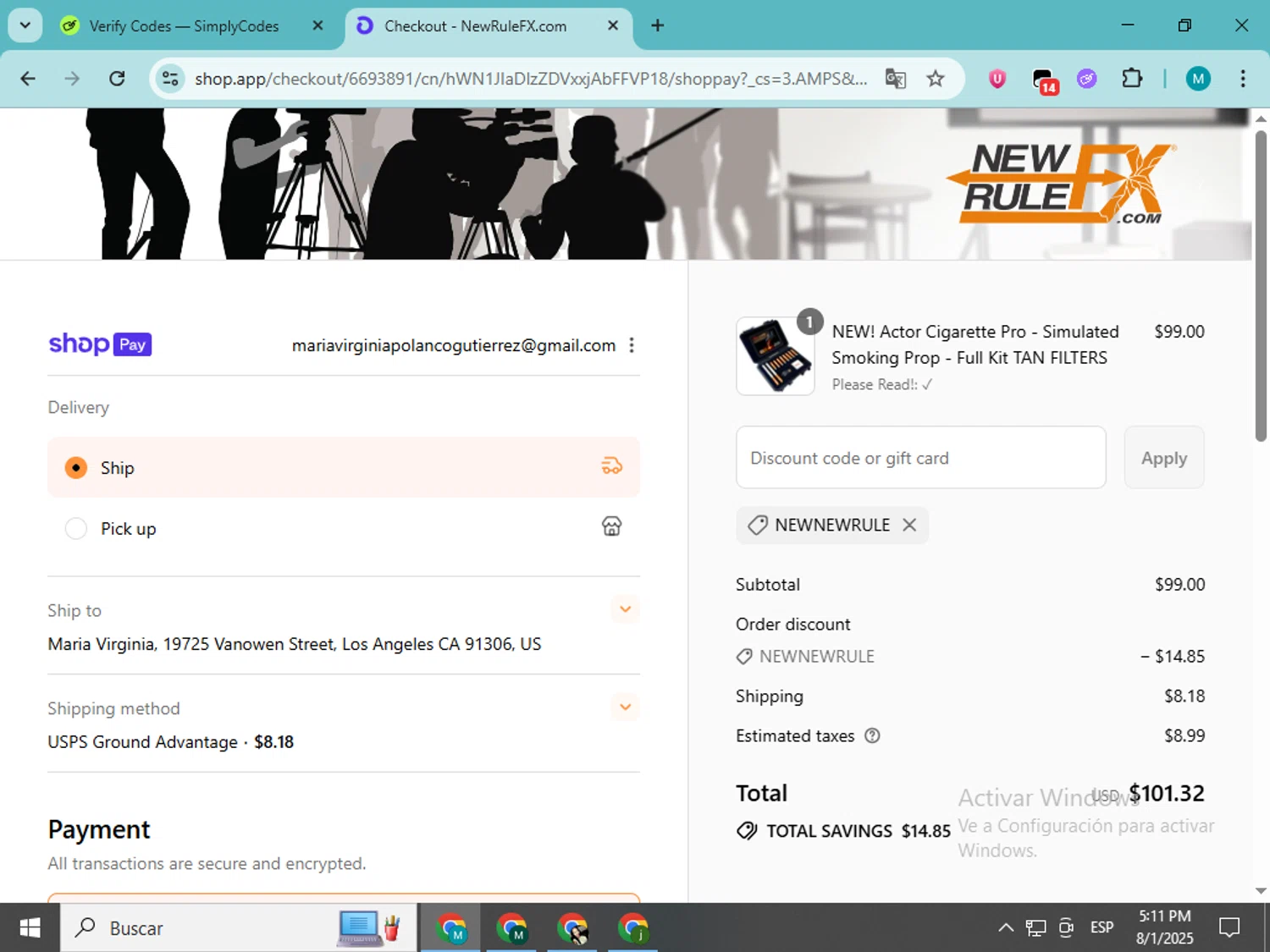Open a new browser tab
1270x952 pixels.
coord(657,25)
